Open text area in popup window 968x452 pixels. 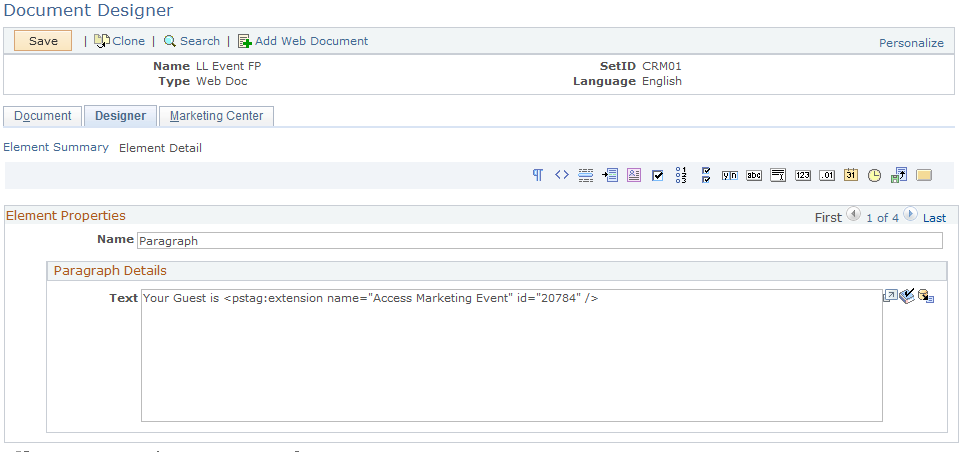(889, 296)
